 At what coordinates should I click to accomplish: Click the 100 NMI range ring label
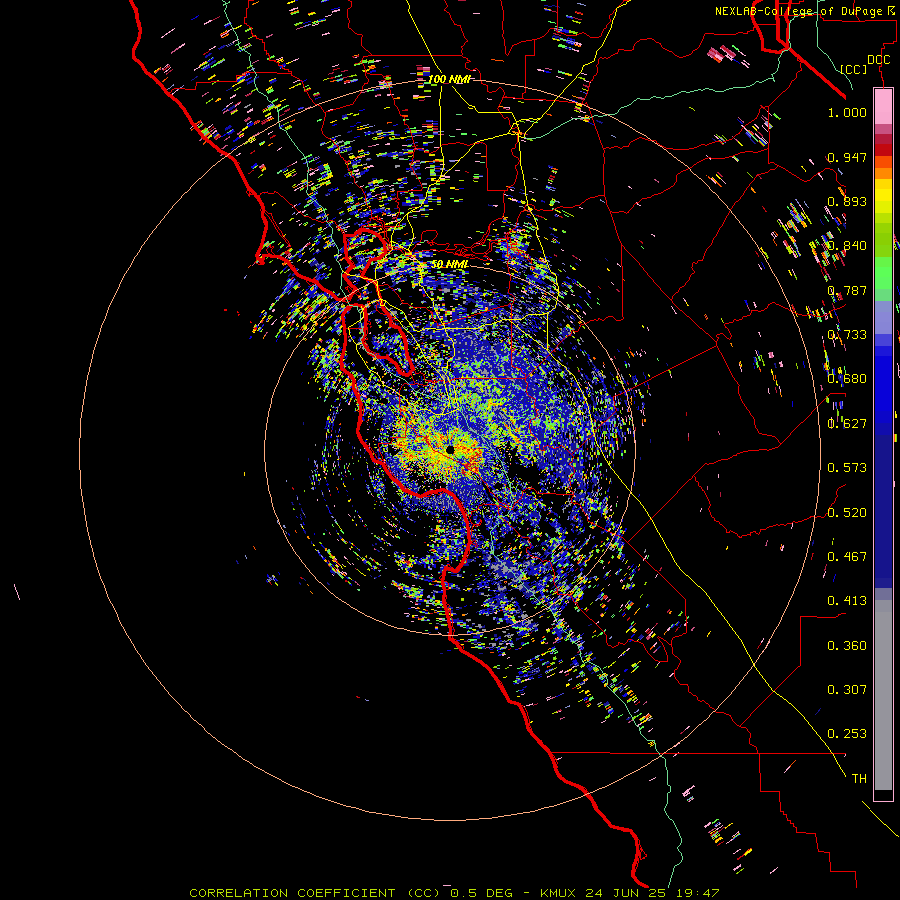(x=449, y=79)
